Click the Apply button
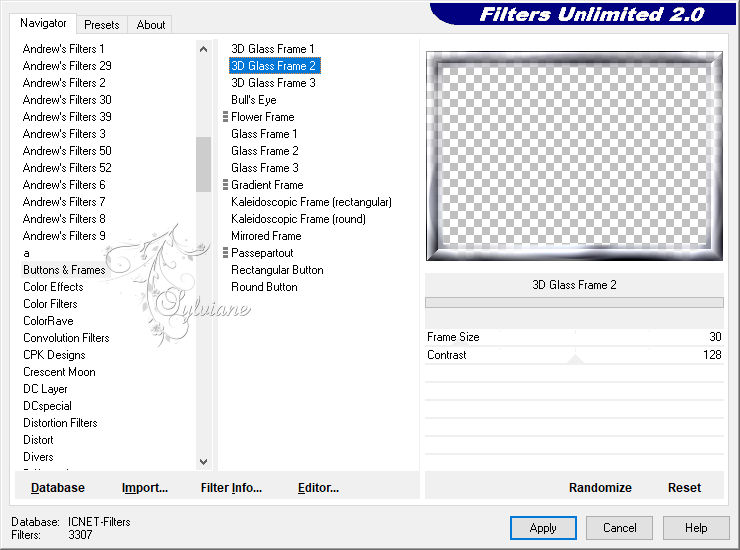The image size is (740, 550). click(x=543, y=528)
